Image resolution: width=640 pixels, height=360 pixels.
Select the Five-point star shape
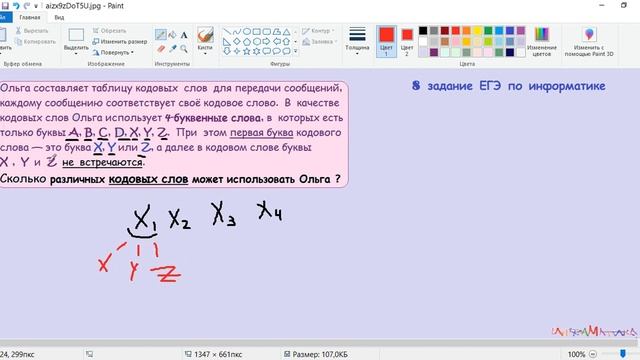pos(247,51)
